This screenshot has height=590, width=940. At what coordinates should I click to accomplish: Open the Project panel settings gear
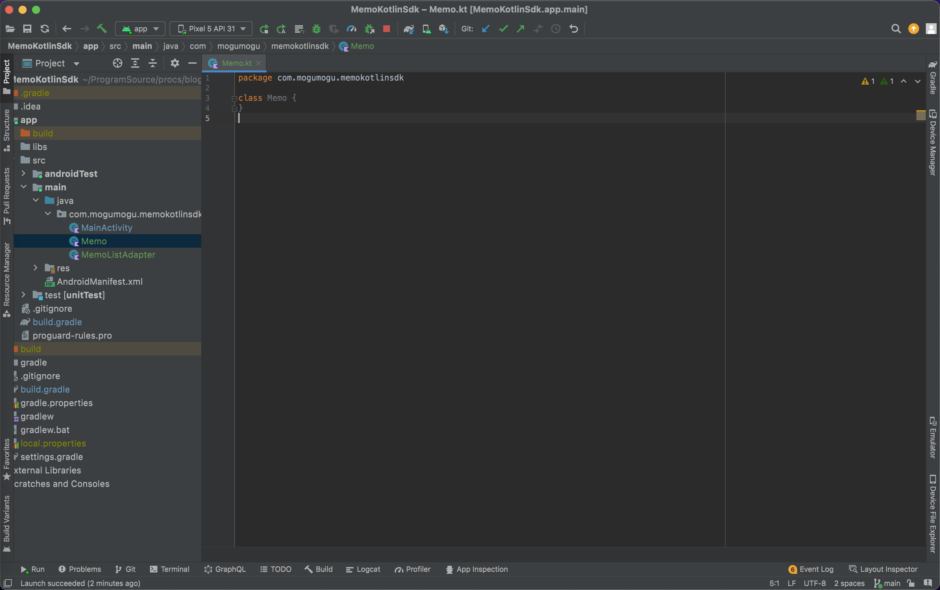click(175, 62)
